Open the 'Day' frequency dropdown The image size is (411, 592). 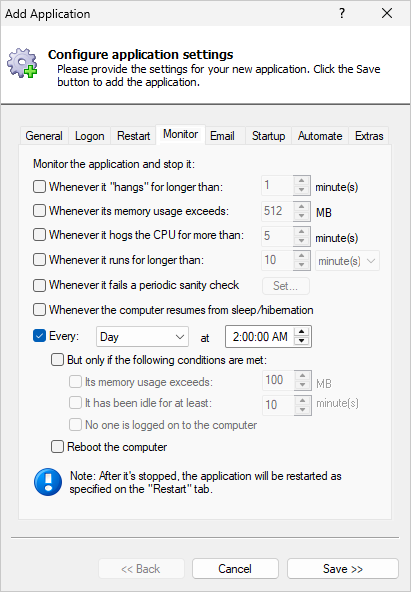point(142,336)
